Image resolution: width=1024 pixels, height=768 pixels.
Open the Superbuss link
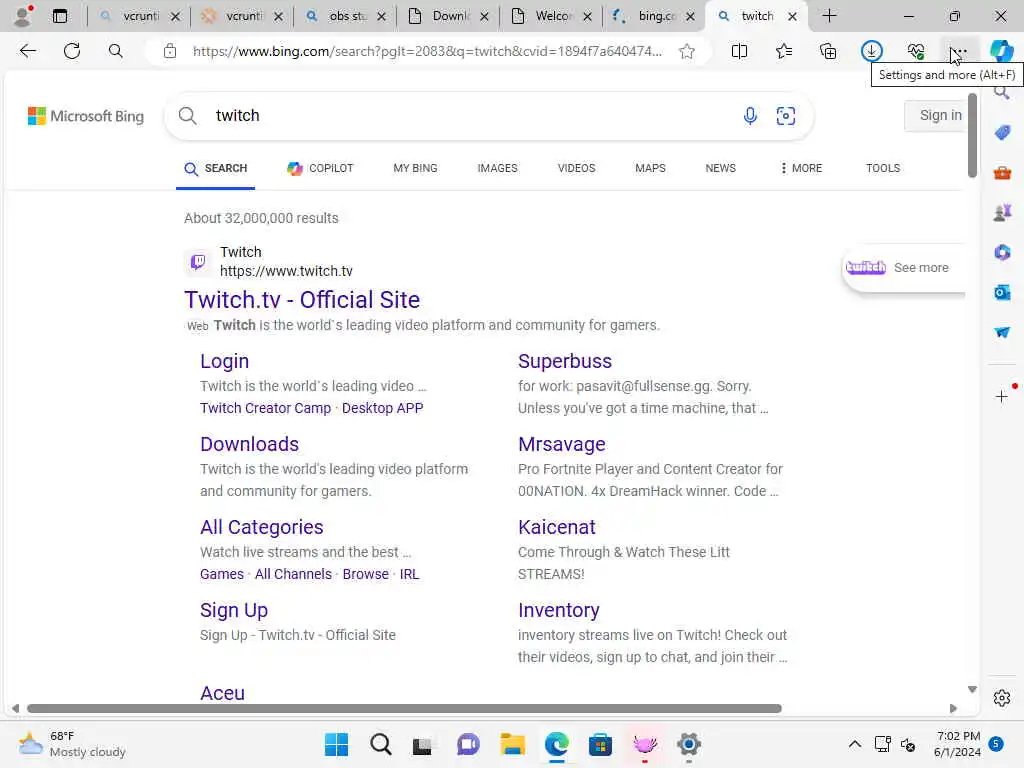(565, 361)
